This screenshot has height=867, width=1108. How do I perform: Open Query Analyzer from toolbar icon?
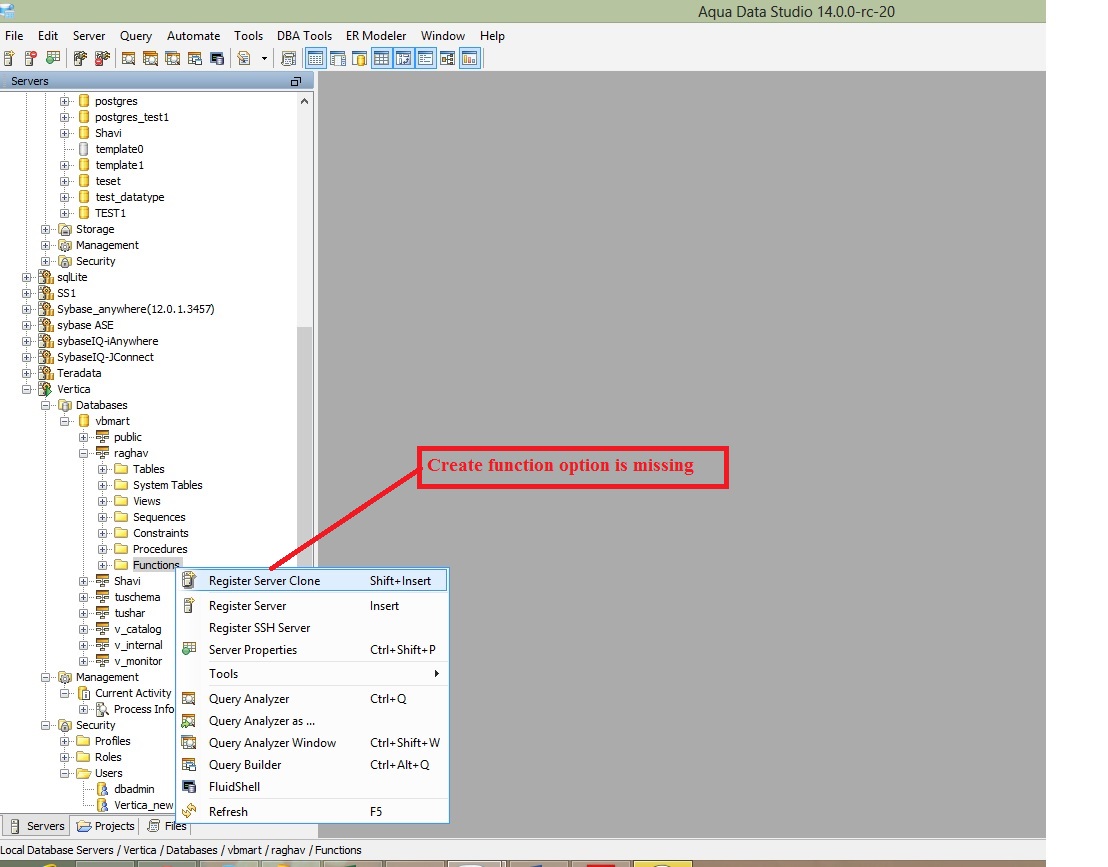[129, 59]
